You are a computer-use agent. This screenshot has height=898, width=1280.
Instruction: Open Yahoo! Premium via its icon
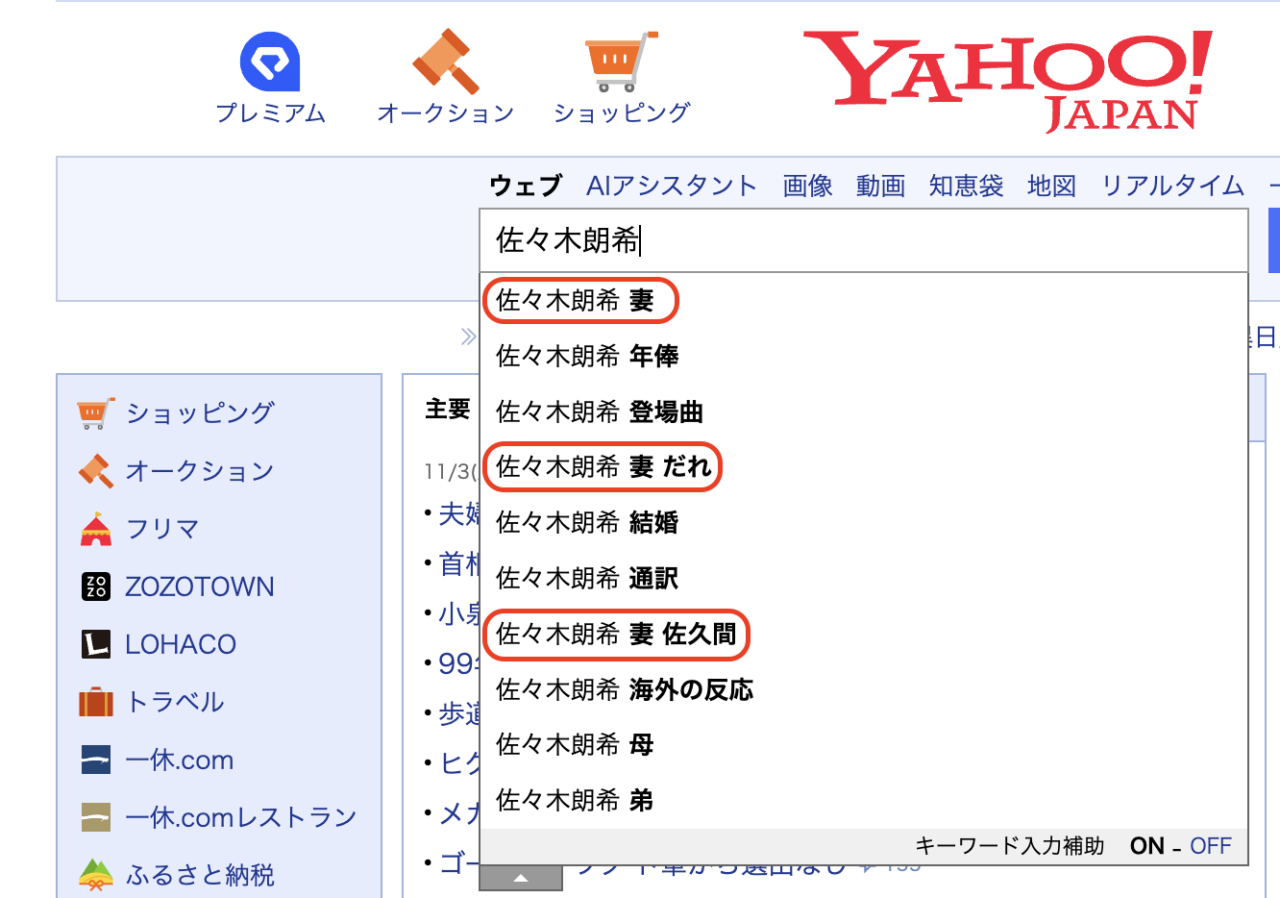[x=270, y=62]
